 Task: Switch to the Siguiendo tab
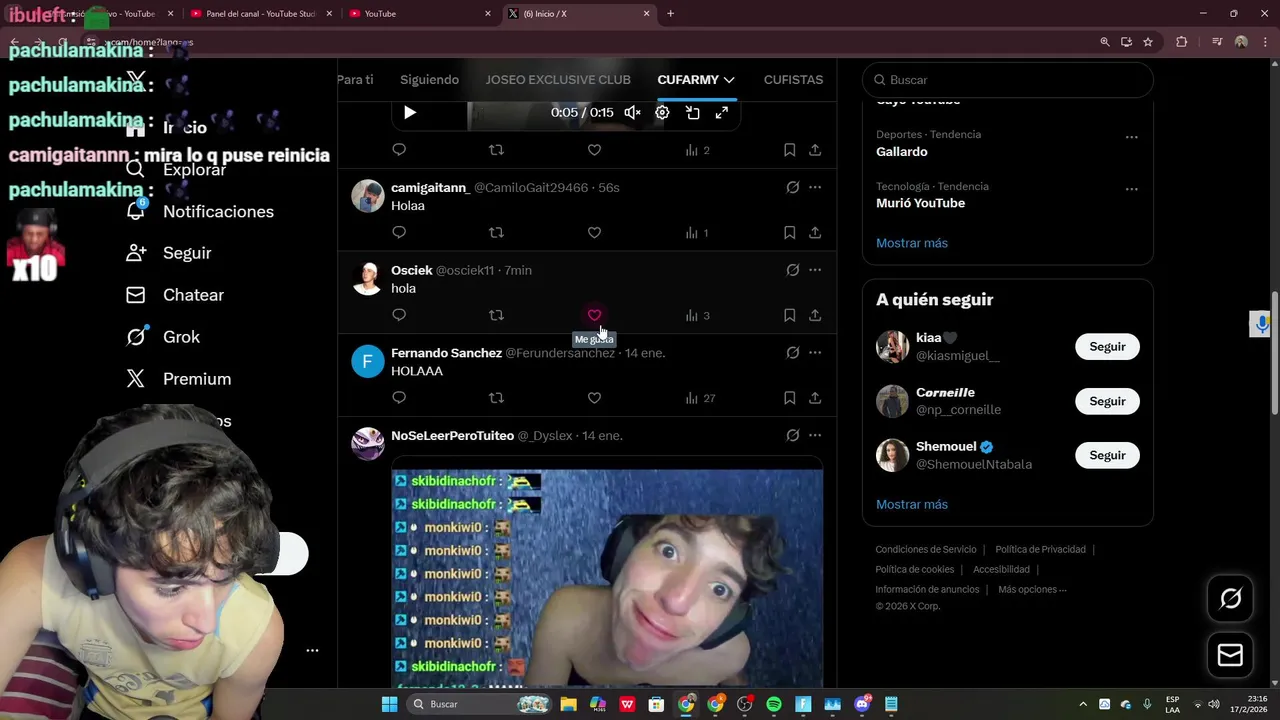(429, 80)
